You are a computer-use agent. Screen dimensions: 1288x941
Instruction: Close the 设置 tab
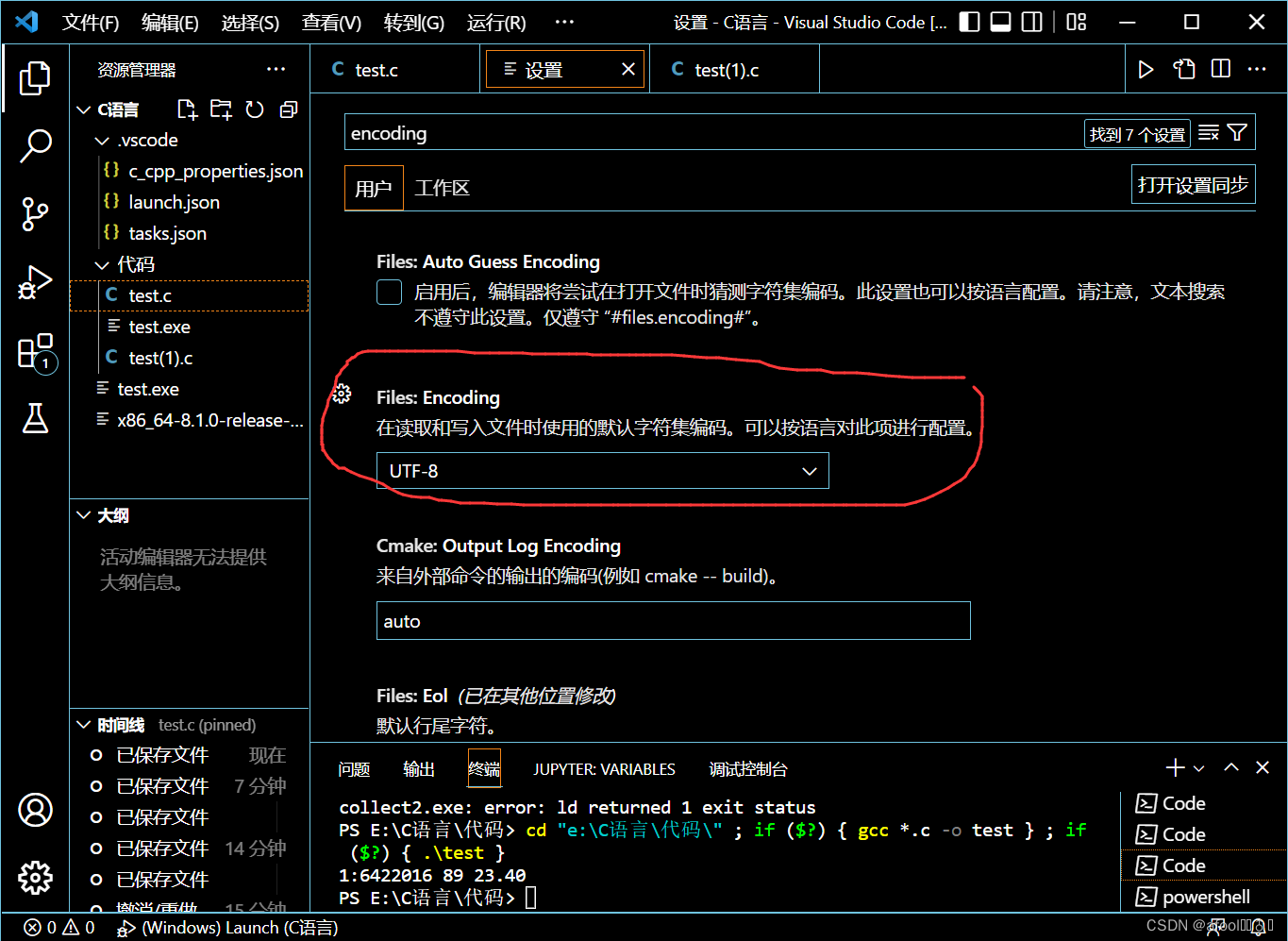(628, 69)
